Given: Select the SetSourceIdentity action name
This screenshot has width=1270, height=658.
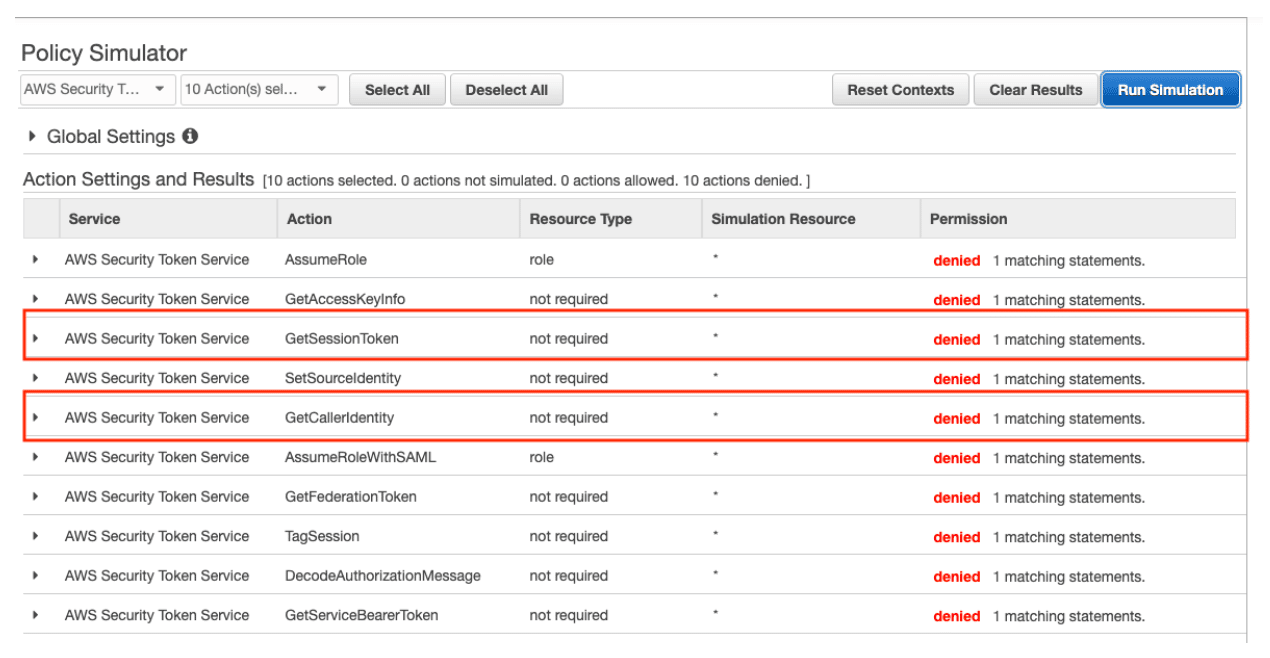Looking at the screenshot, I should (x=341, y=378).
